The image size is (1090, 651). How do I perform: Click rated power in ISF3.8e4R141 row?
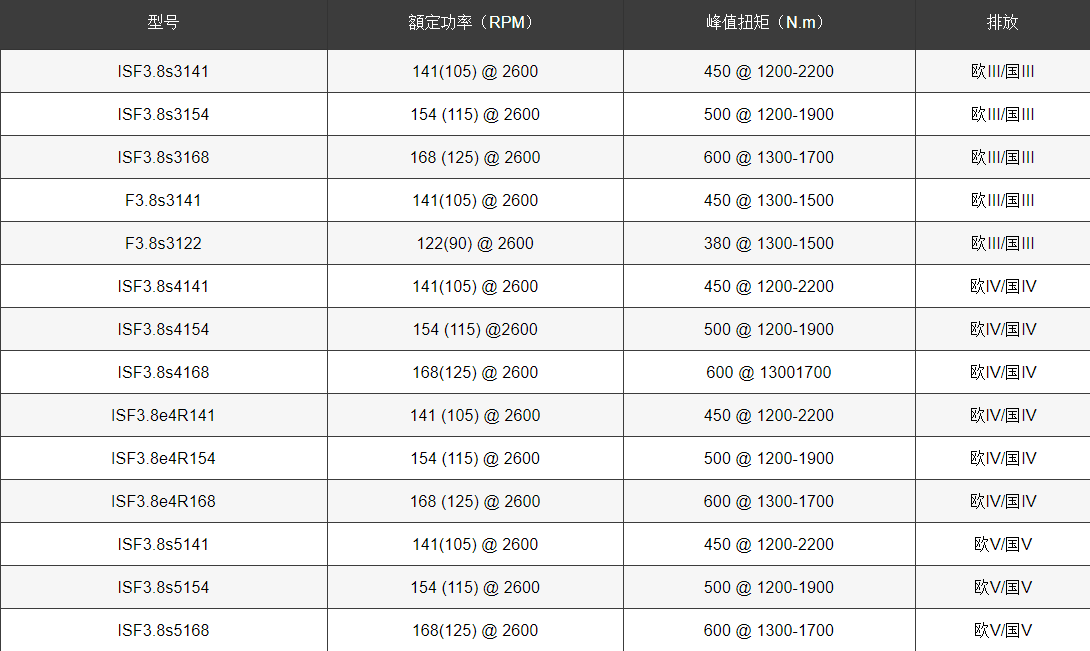pos(475,416)
